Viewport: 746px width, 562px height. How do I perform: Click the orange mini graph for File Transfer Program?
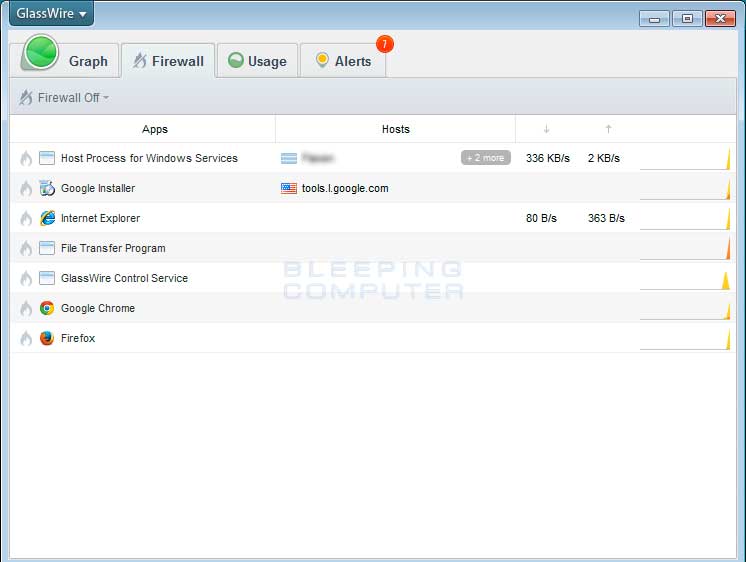coord(685,248)
